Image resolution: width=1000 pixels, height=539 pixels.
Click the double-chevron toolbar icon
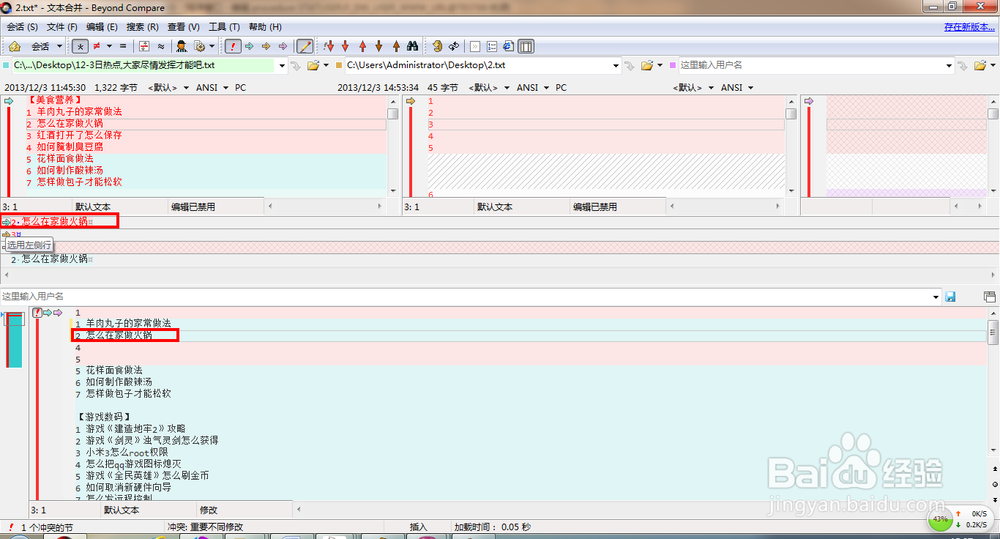coord(475,46)
